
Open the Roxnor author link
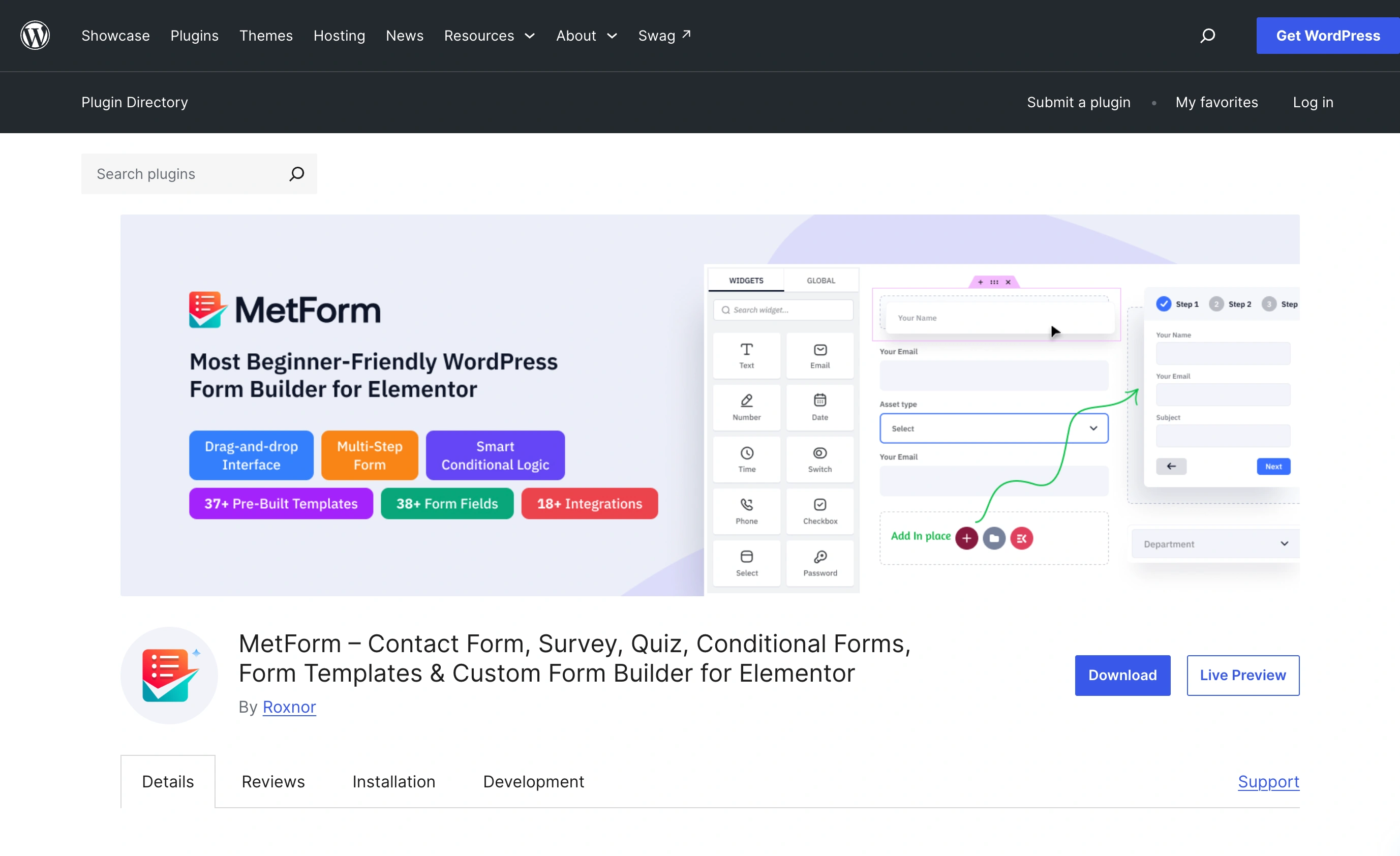[x=289, y=707]
